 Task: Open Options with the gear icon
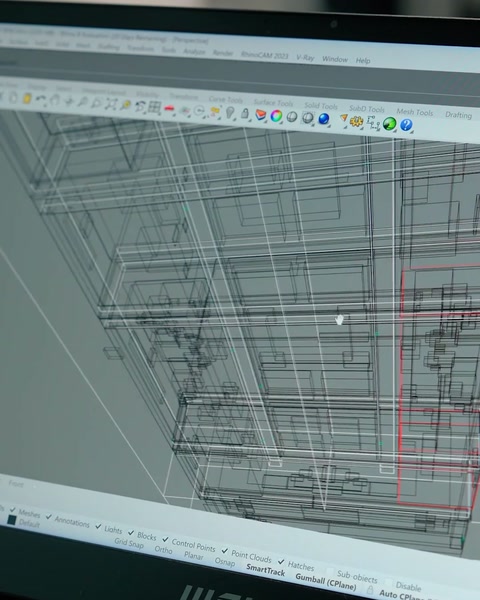point(356,121)
